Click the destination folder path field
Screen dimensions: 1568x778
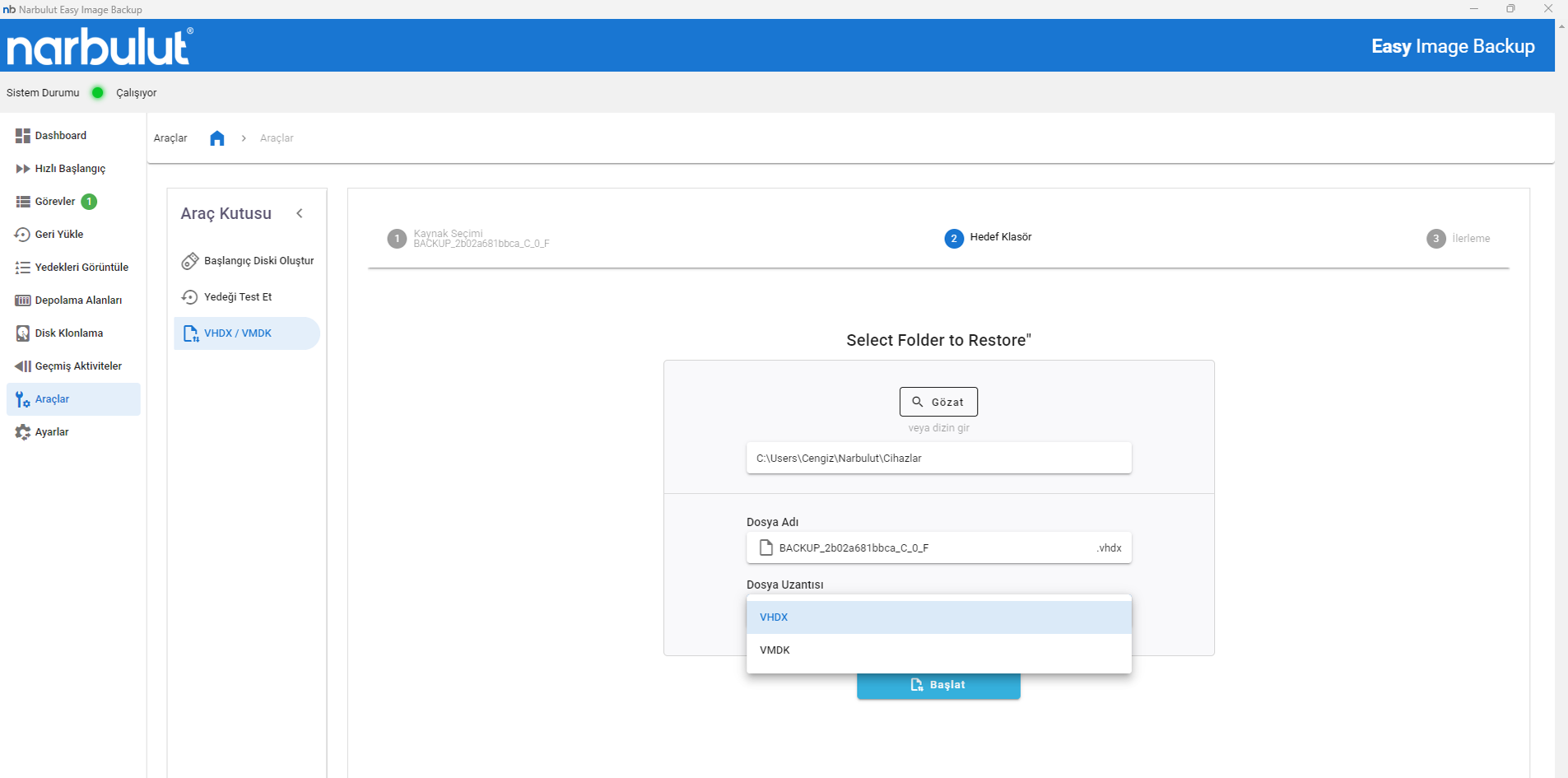point(938,459)
